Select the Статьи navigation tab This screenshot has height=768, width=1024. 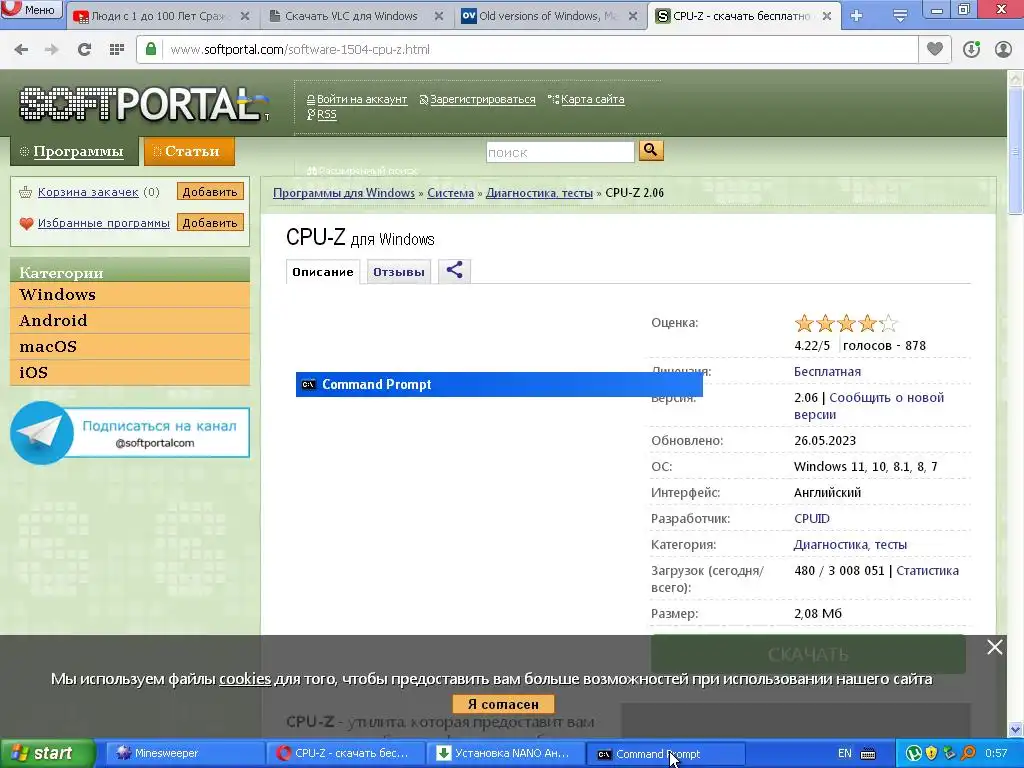189,152
